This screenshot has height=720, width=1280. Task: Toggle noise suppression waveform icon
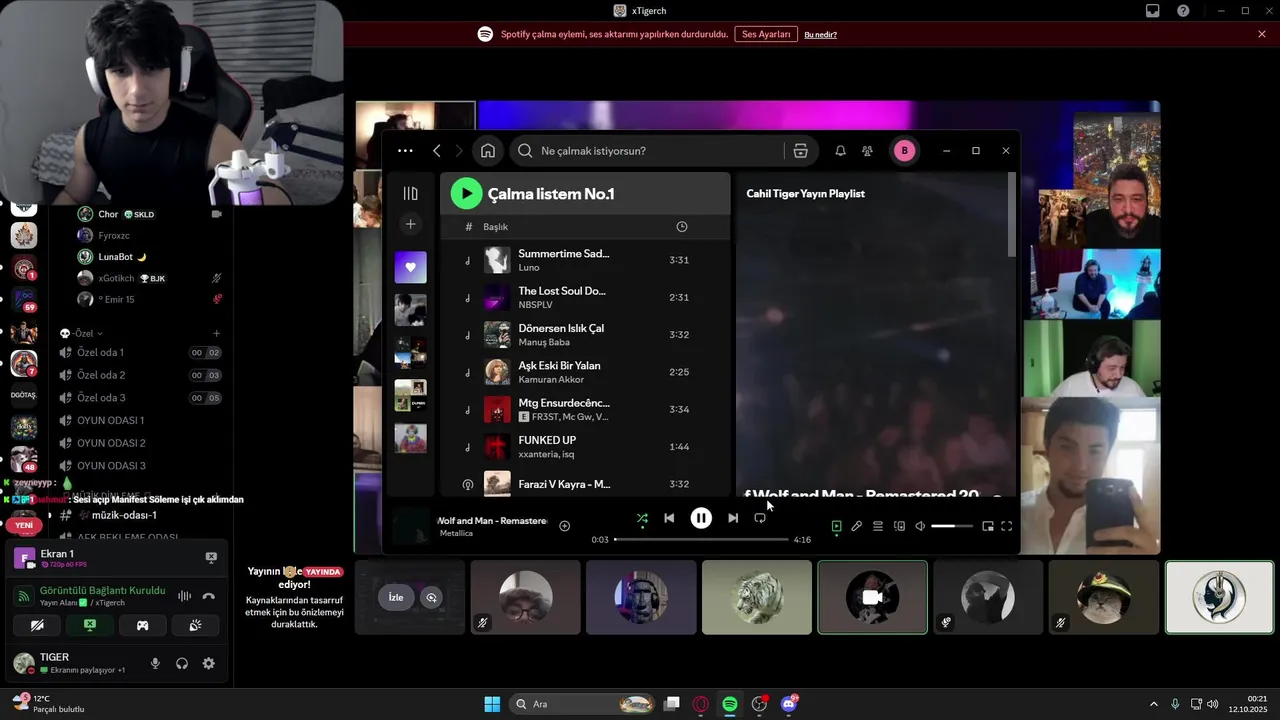pos(184,596)
